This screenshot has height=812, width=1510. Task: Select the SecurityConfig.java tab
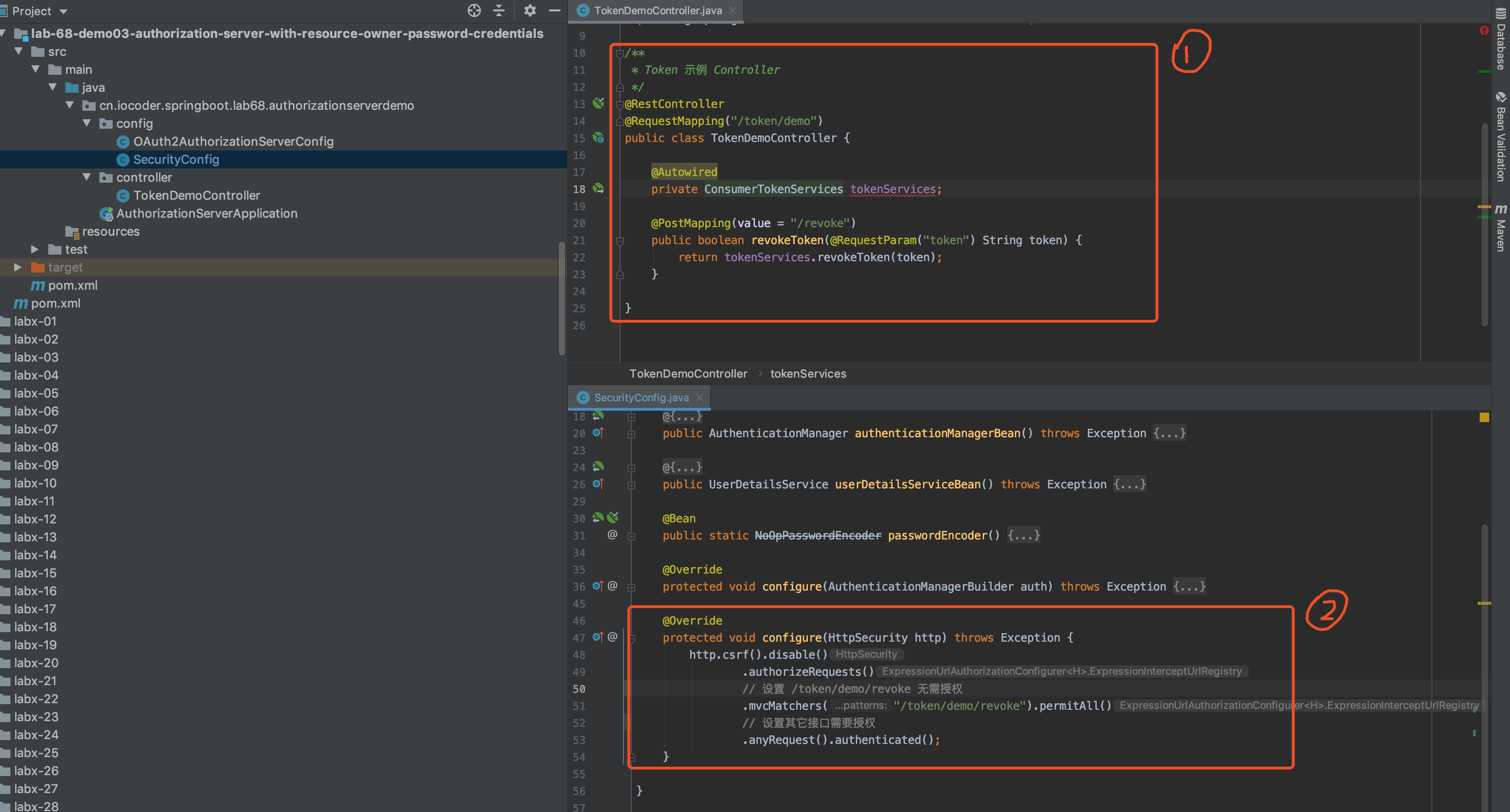[x=641, y=397]
